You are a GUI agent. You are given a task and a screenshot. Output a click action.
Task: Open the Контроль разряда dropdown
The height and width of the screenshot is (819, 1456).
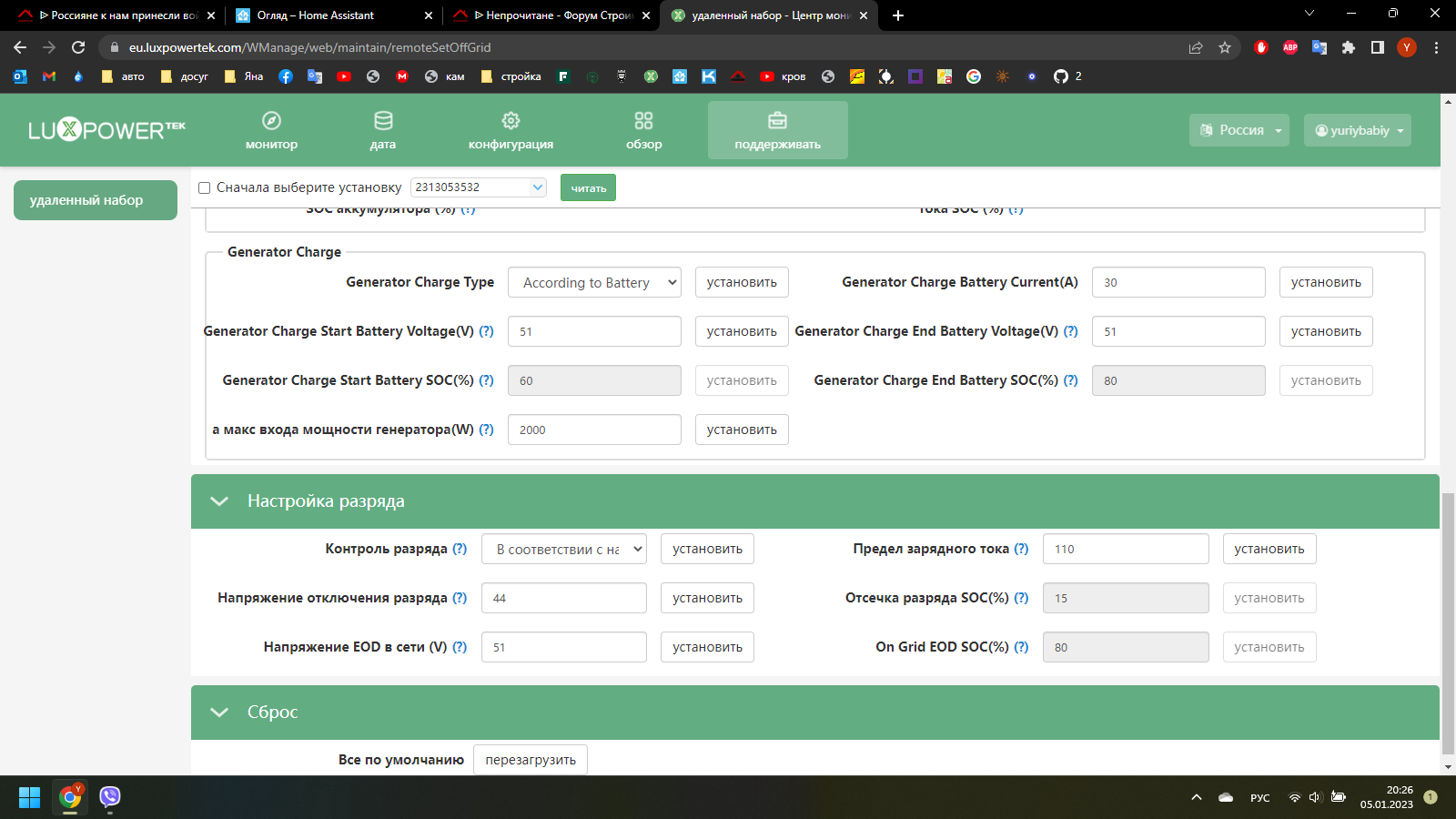click(x=564, y=549)
